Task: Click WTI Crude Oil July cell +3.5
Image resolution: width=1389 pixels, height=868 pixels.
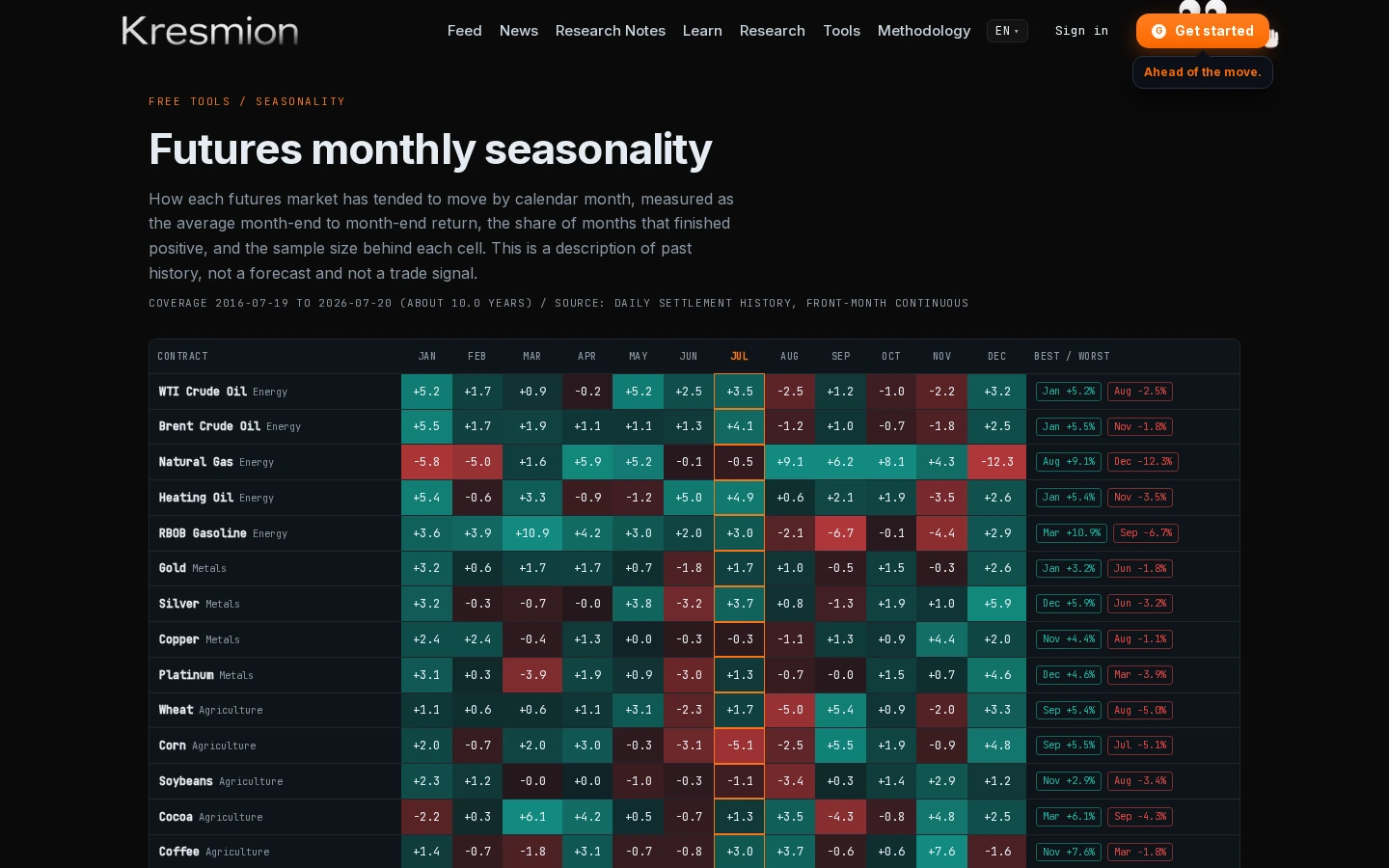Action: coord(740,392)
